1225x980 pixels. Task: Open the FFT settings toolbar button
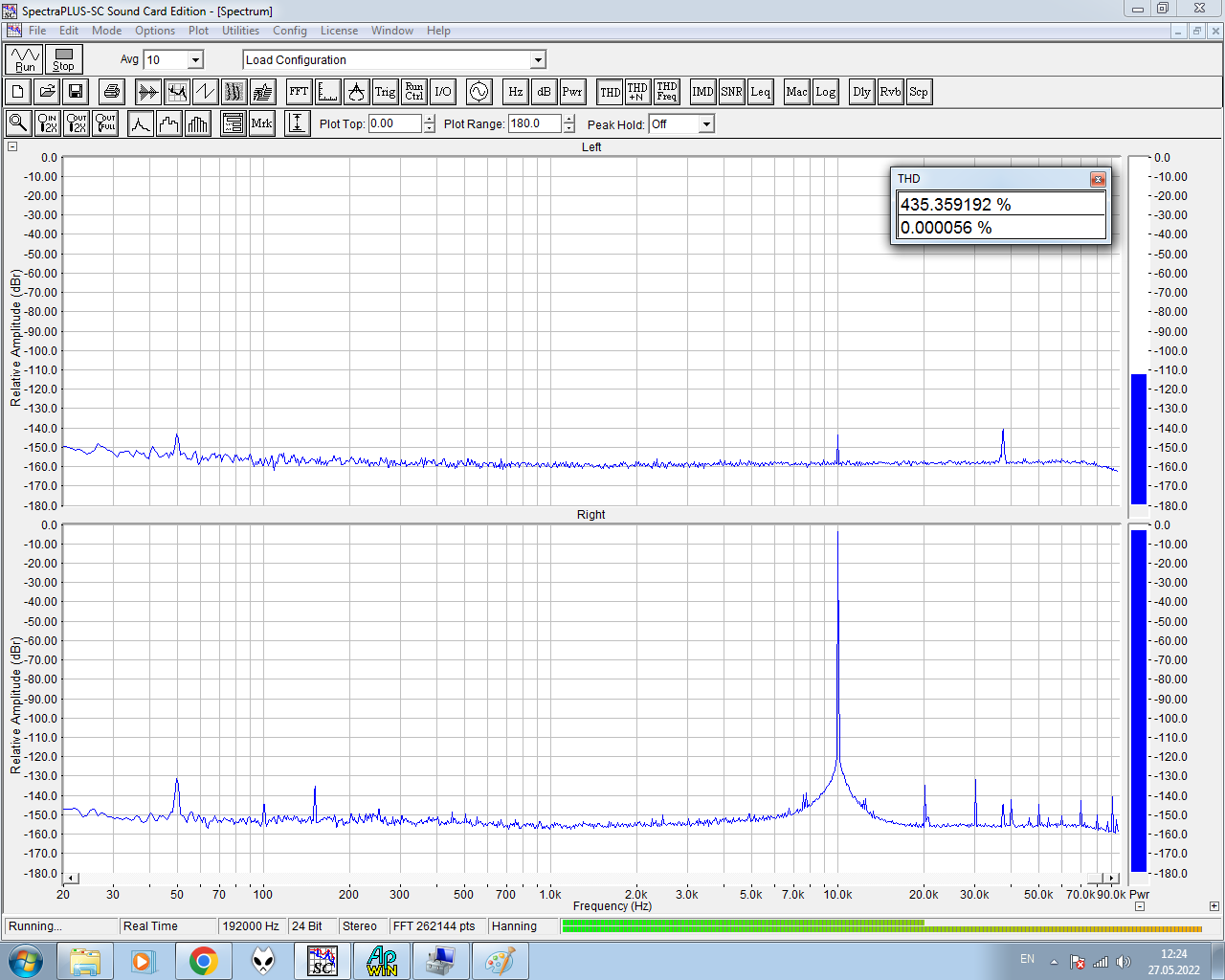tap(299, 92)
